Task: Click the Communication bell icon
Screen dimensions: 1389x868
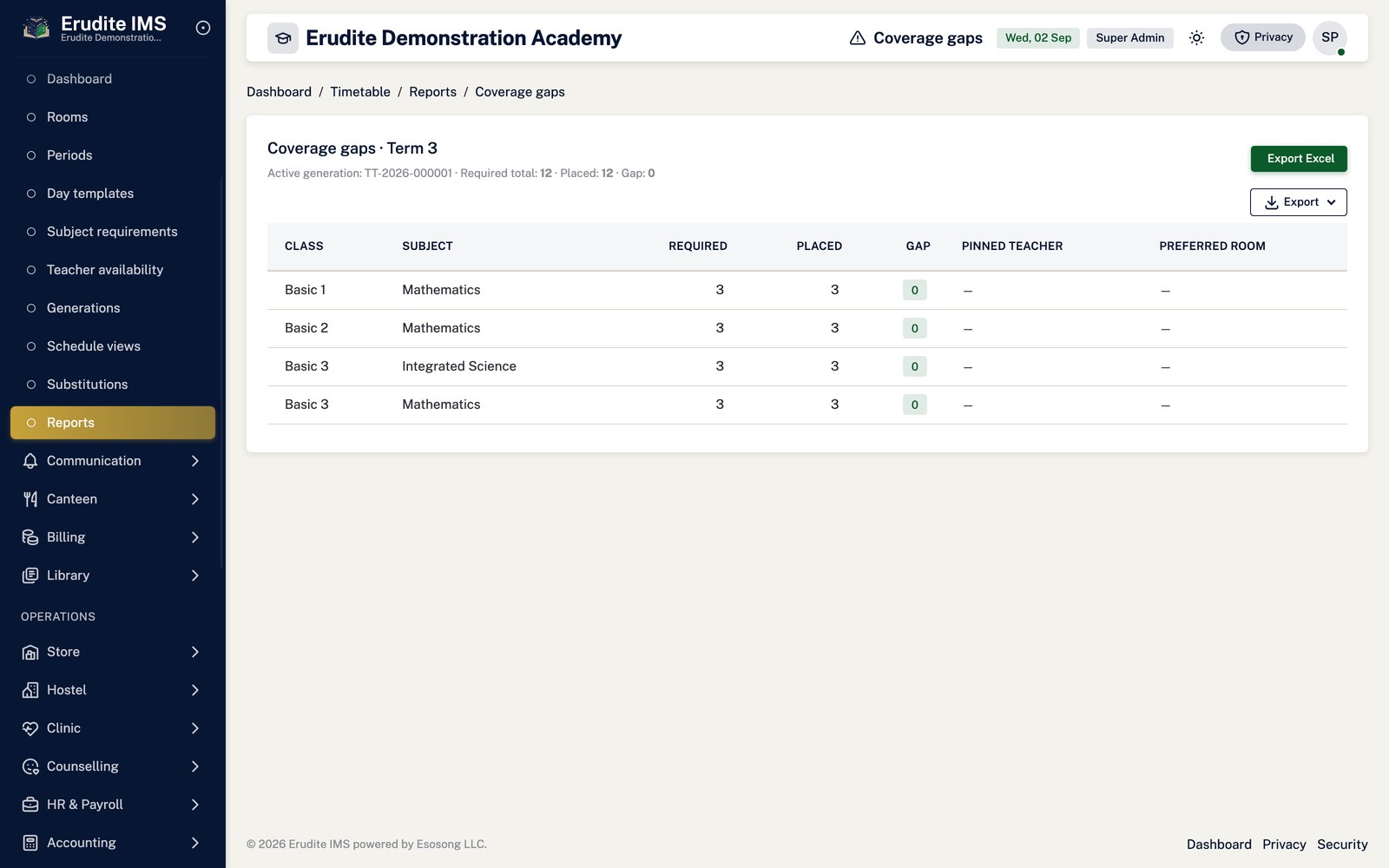Action: [x=30, y=461]
